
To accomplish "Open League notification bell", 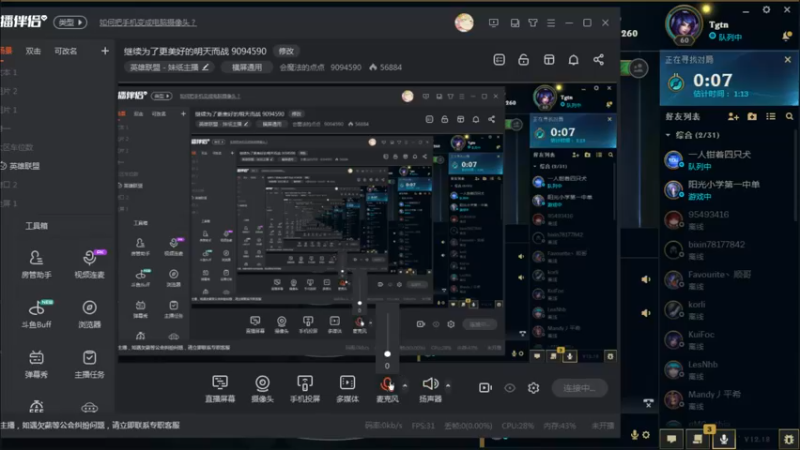I will tap(785, 36).
